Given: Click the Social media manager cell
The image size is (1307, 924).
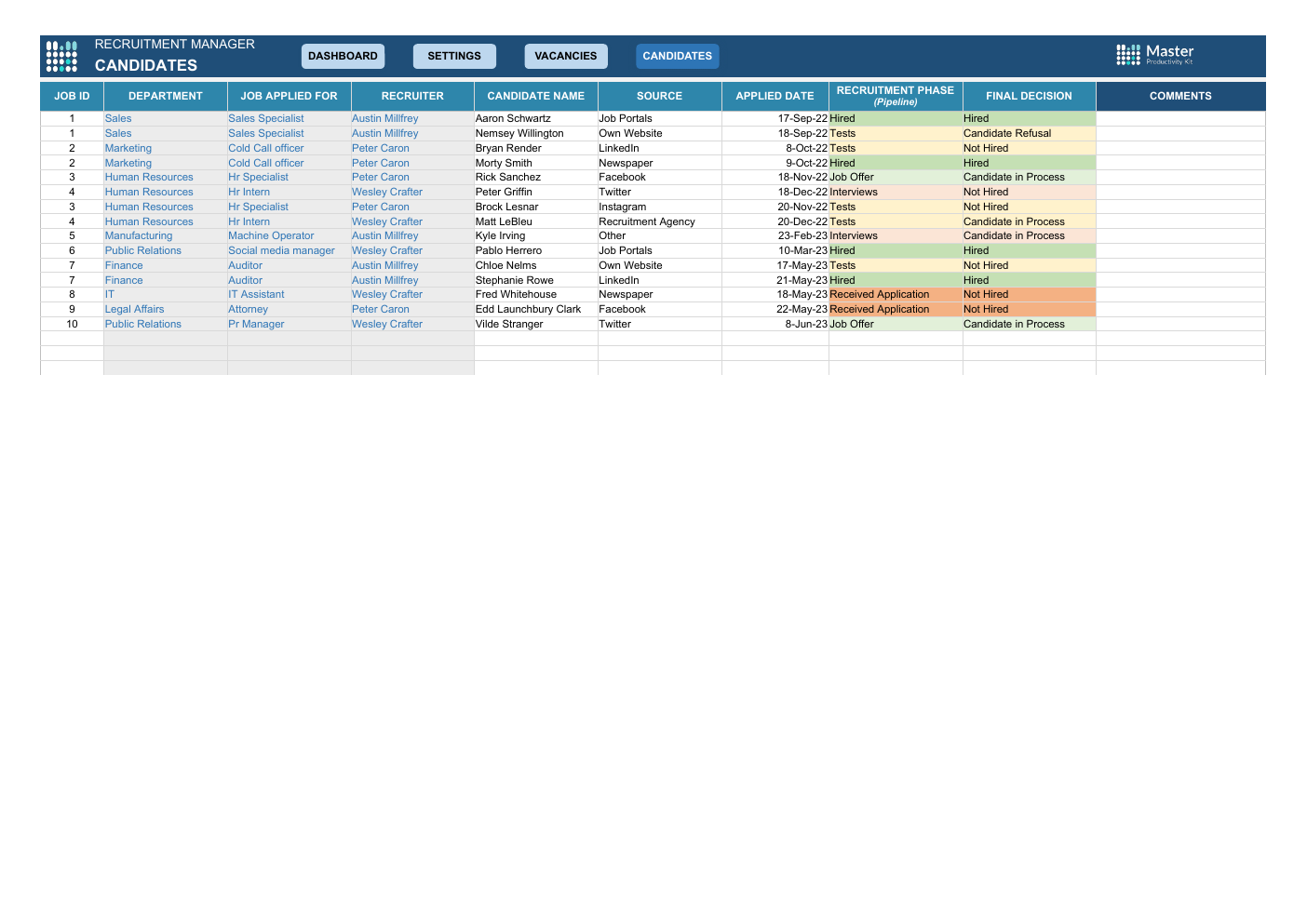Looking at the screenshot, I should [290, 250].
